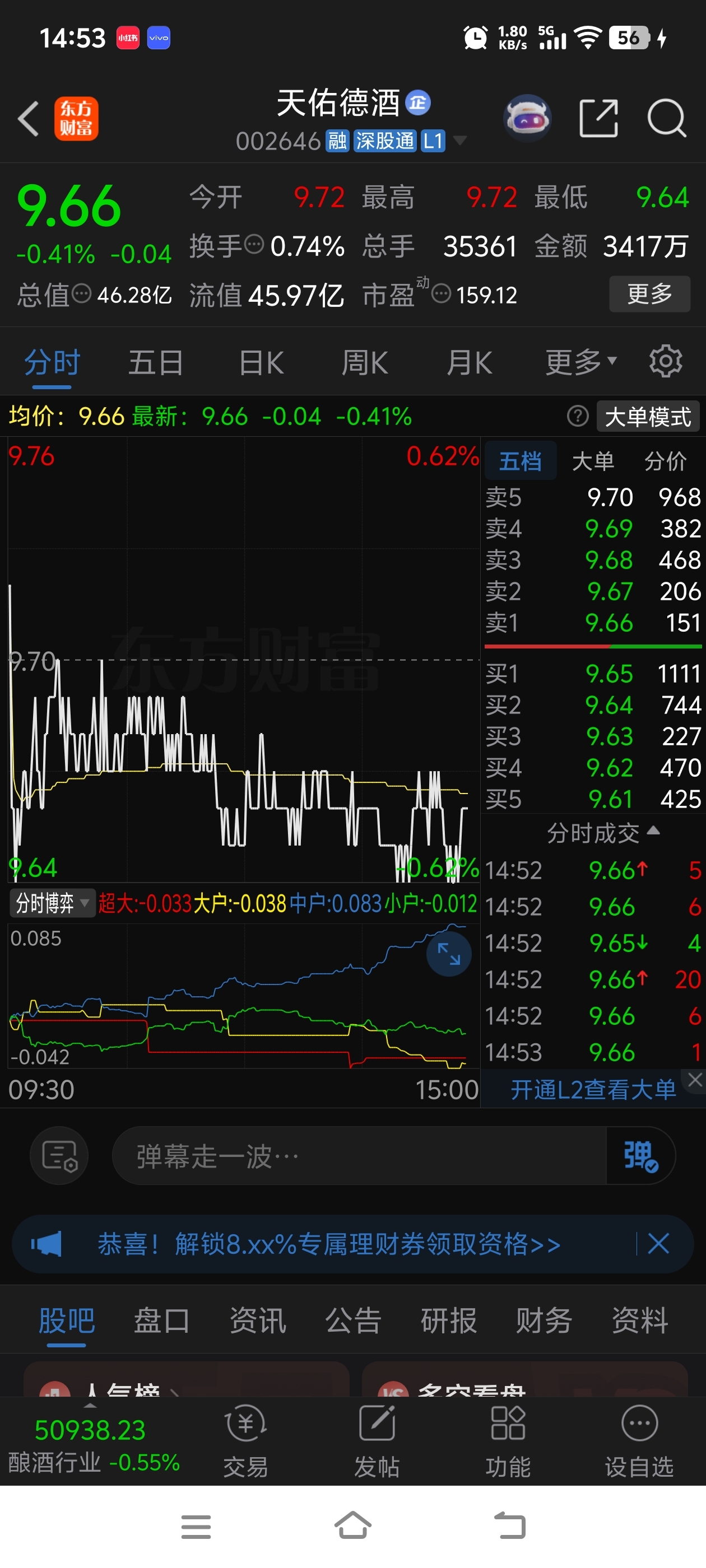Open the 东方财富 home logo
Image resolution: width=706 pixels, height=1568 pixels.
[x=76, y=119]
